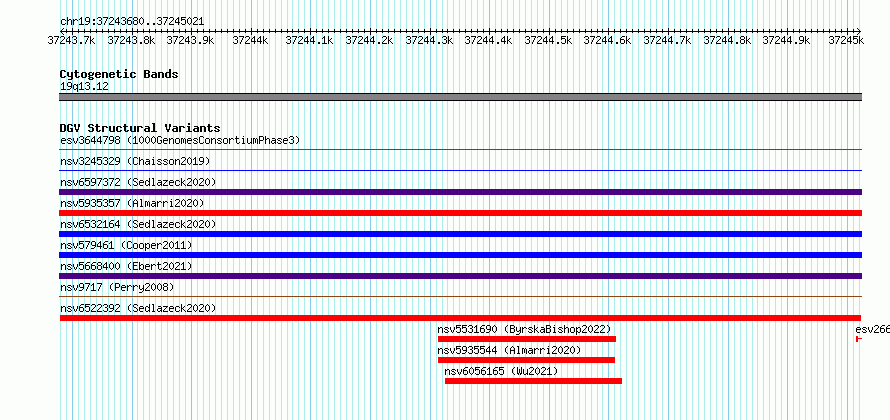890x420 pixels.
Task: Click the esv3644798 1000GenomesConsortiumPhase3 label
Action: (x=180, y=140)
